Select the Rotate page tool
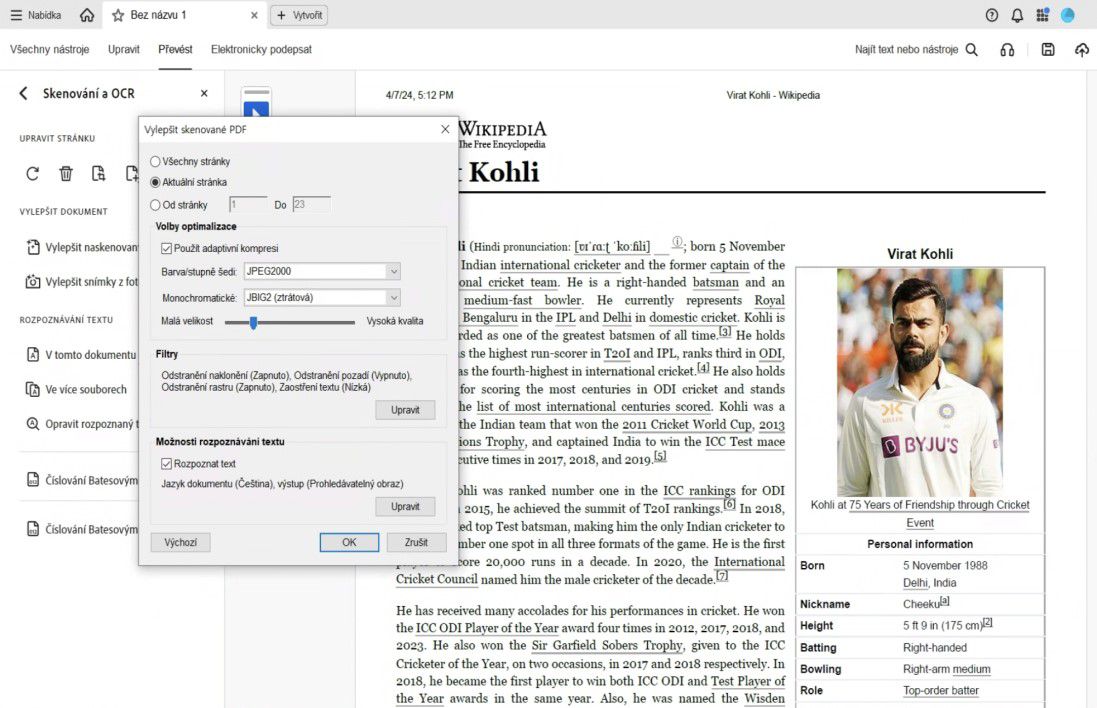 coord(32,173)
